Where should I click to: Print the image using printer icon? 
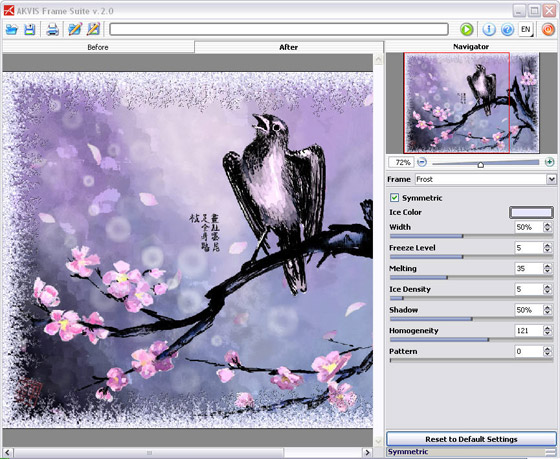click(52, 29)
